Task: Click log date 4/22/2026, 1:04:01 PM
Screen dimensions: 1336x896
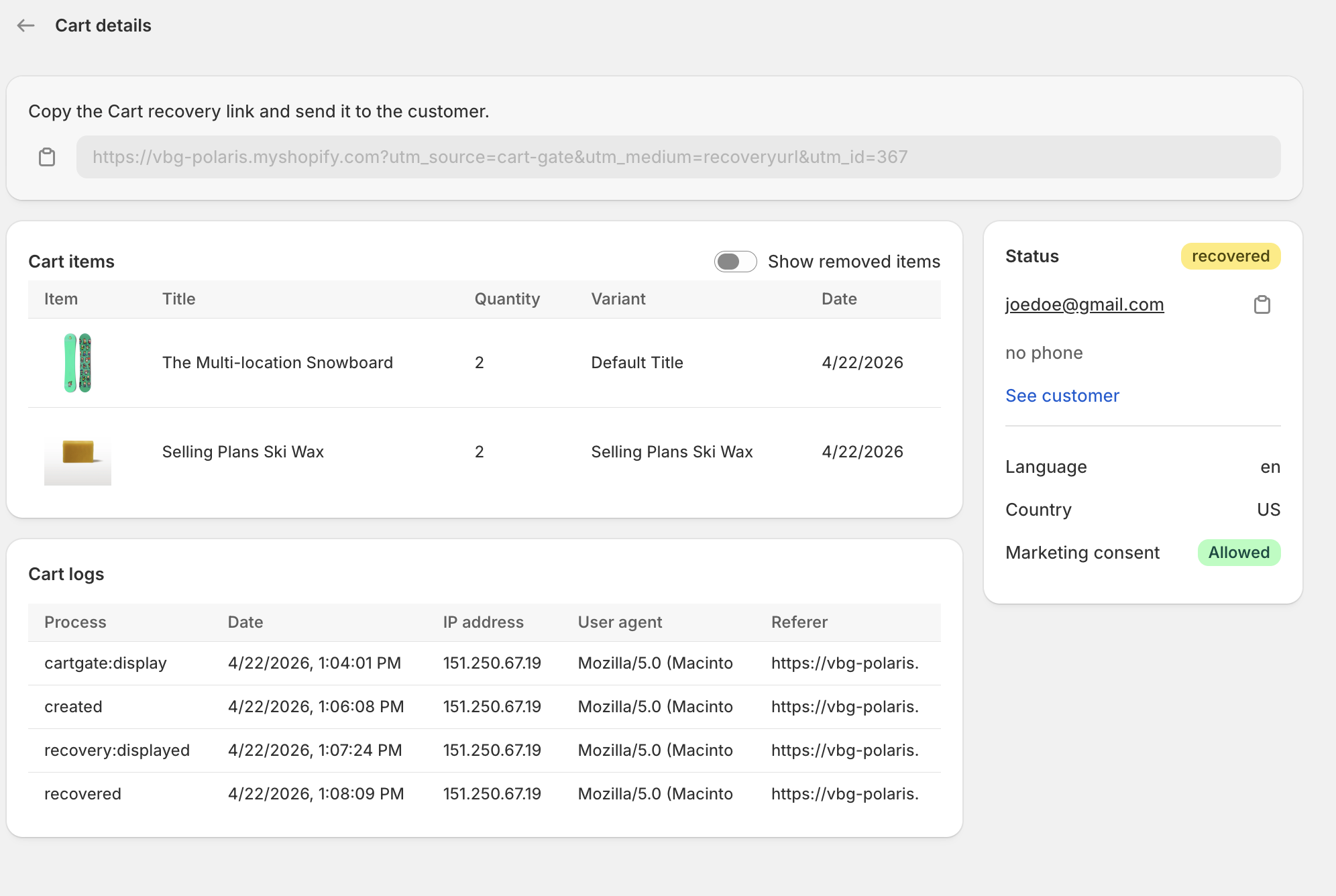Action: coord(315,663)
